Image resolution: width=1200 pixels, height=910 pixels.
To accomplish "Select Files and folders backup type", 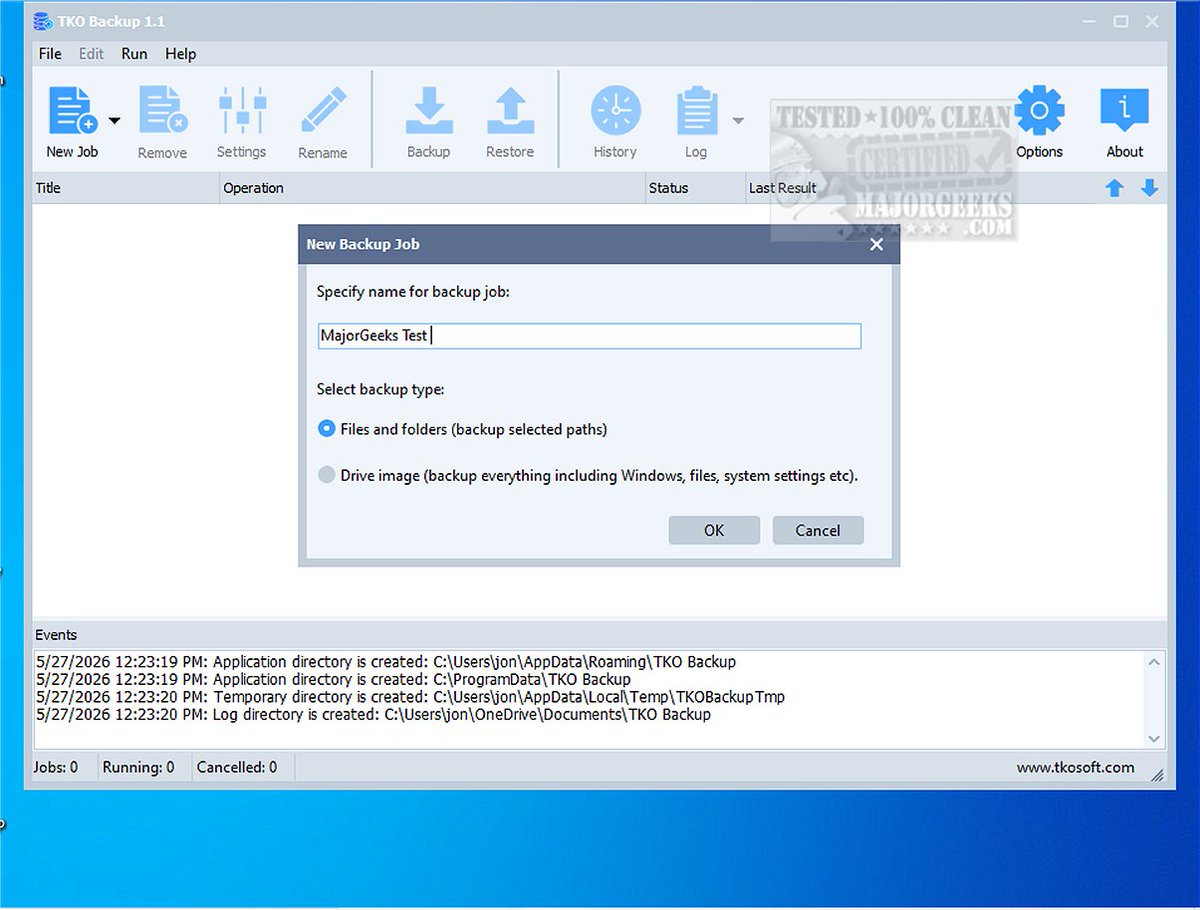I will point(326,428).
